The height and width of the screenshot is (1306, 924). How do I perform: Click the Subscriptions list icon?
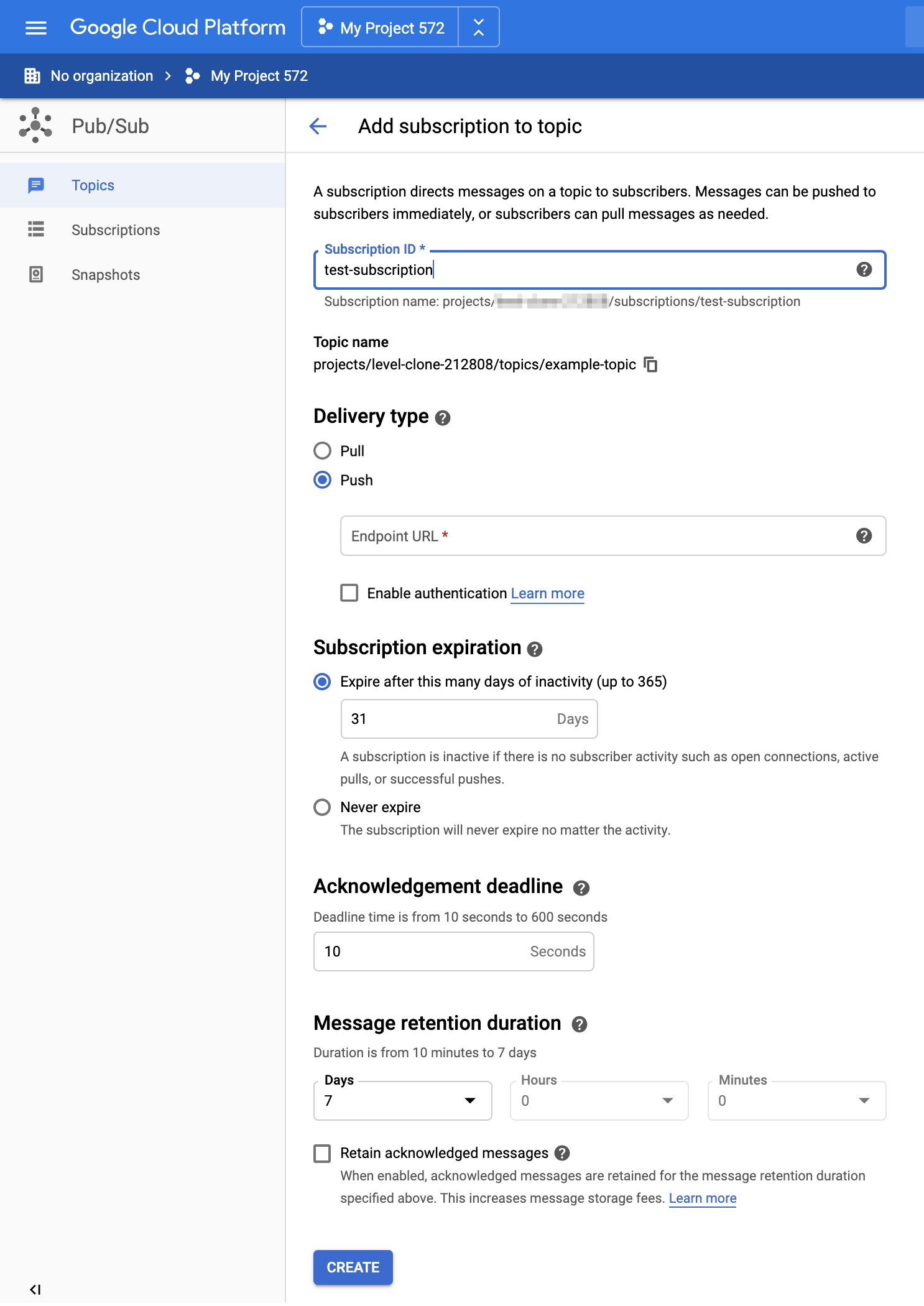click(x=36, y=229)
